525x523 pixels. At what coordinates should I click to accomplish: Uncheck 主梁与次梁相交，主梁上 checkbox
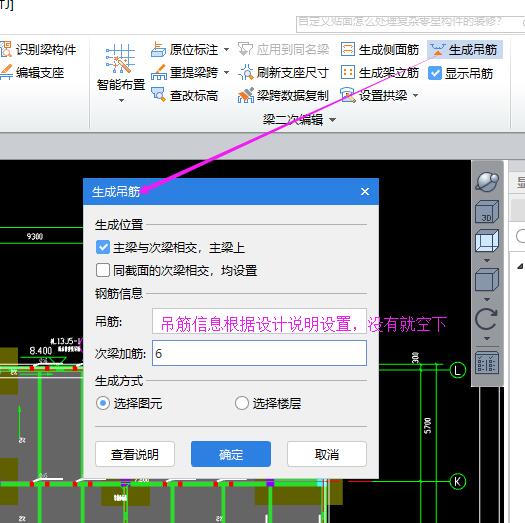click(x=102, y=247)
